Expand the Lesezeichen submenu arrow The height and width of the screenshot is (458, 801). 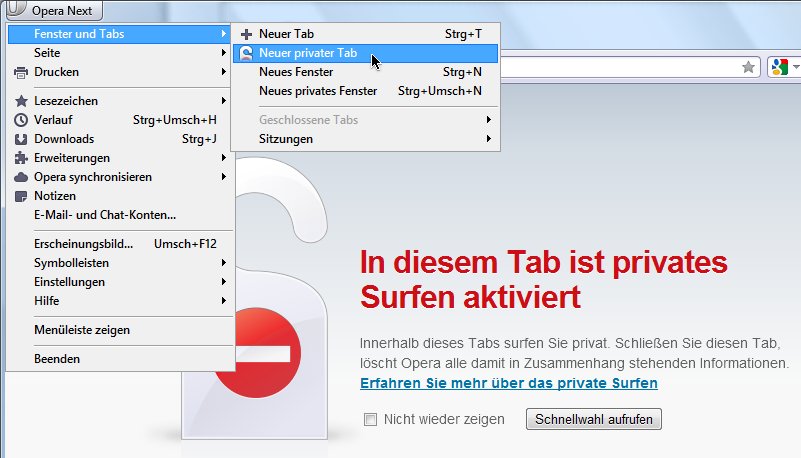(x=224, y=101)
